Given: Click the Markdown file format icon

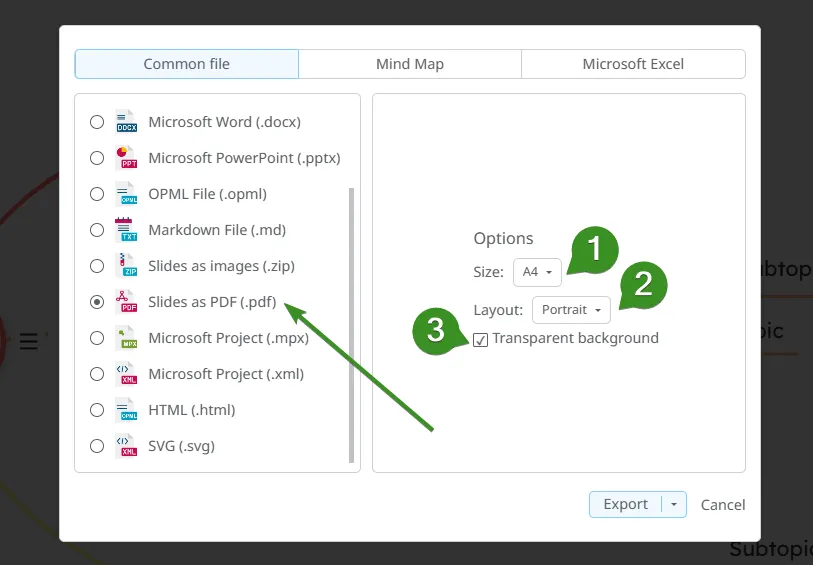Looking at the screenshot, I should tap(127, 230).
